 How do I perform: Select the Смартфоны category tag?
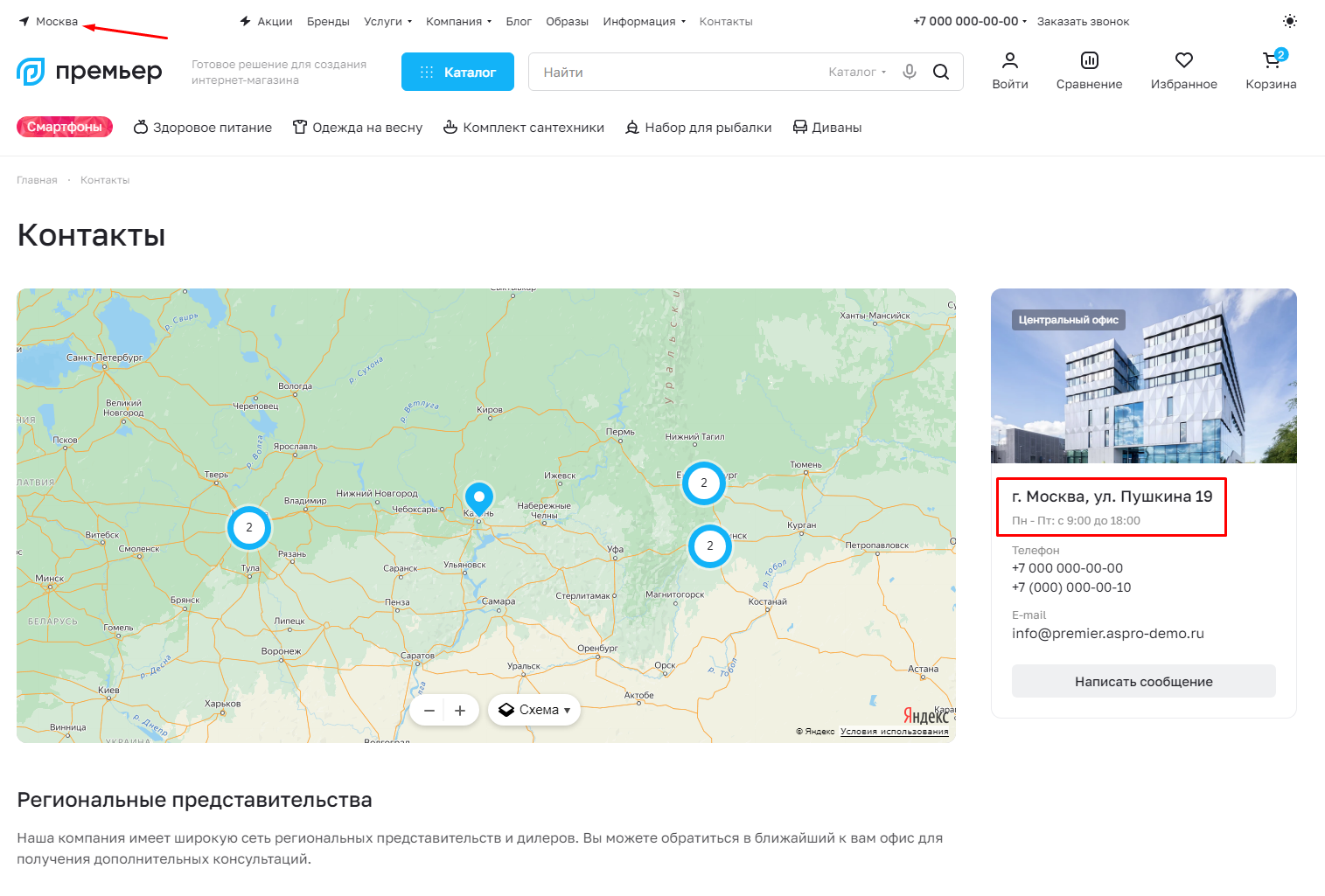[65, 127]
